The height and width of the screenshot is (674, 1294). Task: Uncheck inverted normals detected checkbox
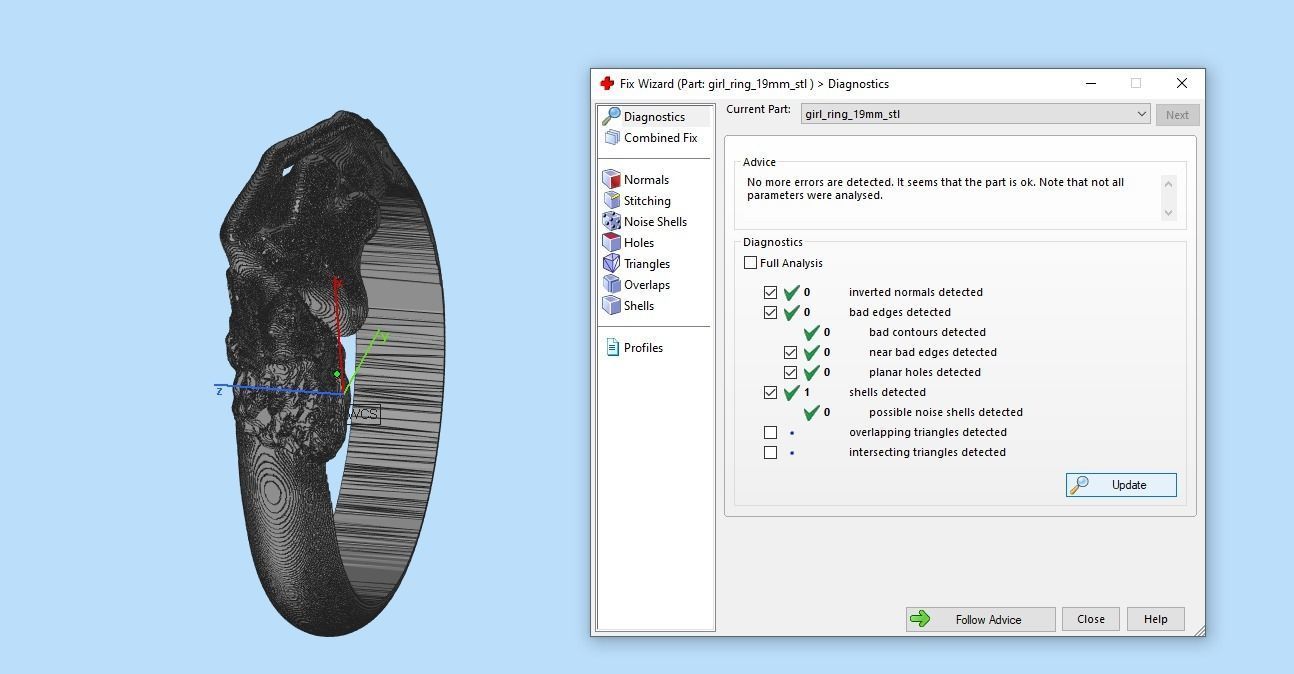(770, 292)
